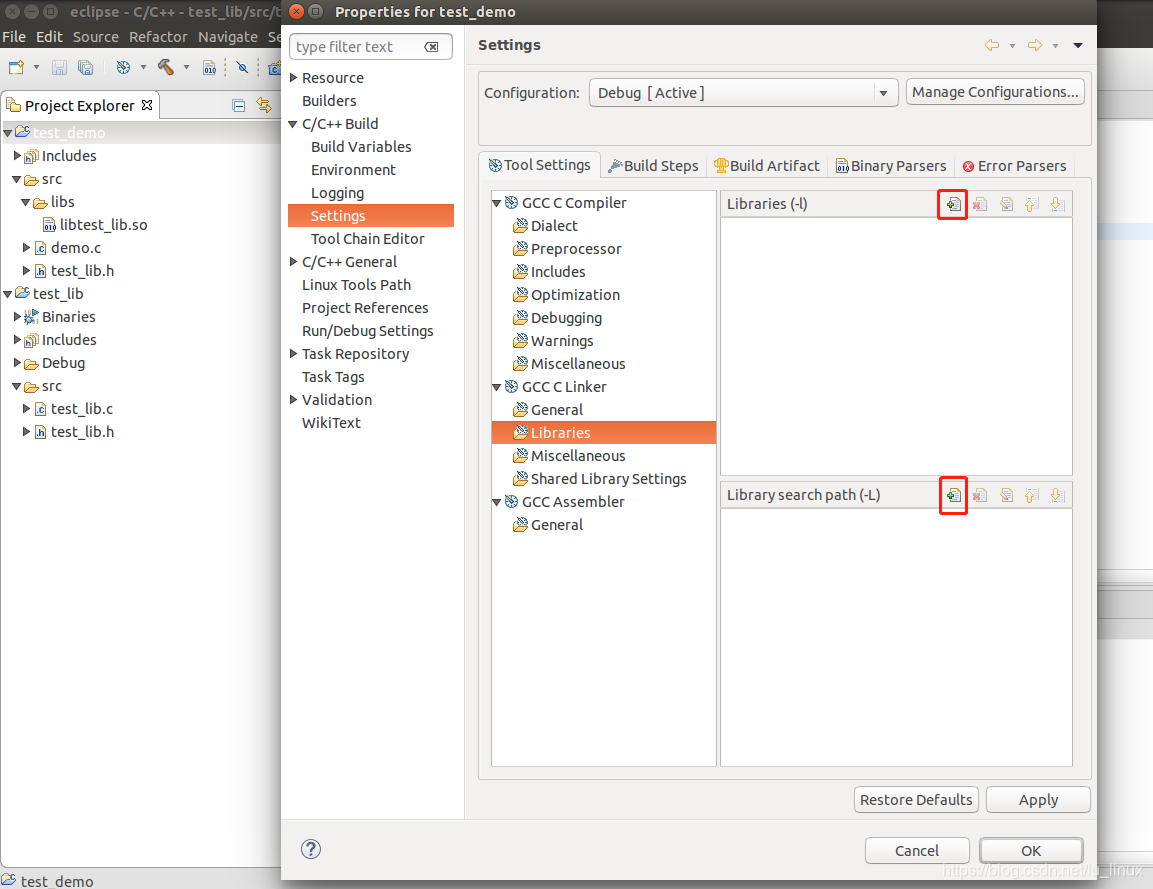The width and height of the screenshot is (1153, 889).
Task: Switch to the Tool Settings tab
Action: click(x=539, y=165)
